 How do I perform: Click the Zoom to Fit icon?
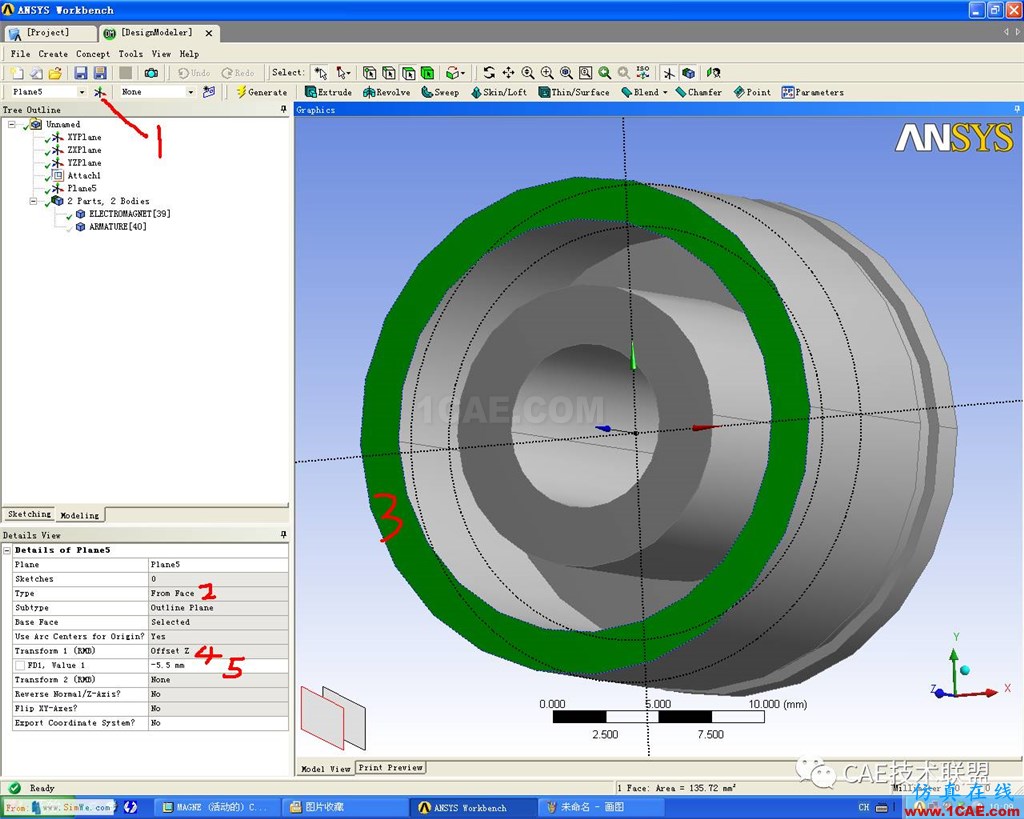[x=566, y=73]
